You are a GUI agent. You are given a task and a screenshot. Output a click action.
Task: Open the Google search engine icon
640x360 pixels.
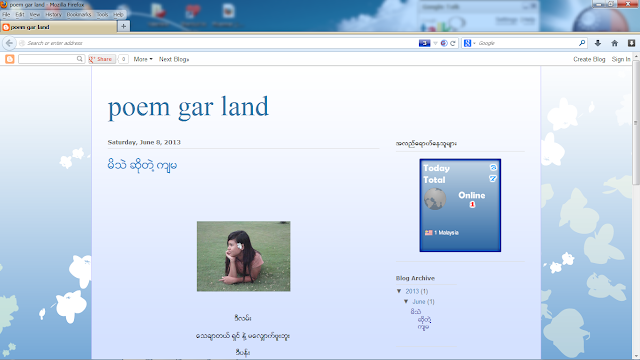pos(467,43)
